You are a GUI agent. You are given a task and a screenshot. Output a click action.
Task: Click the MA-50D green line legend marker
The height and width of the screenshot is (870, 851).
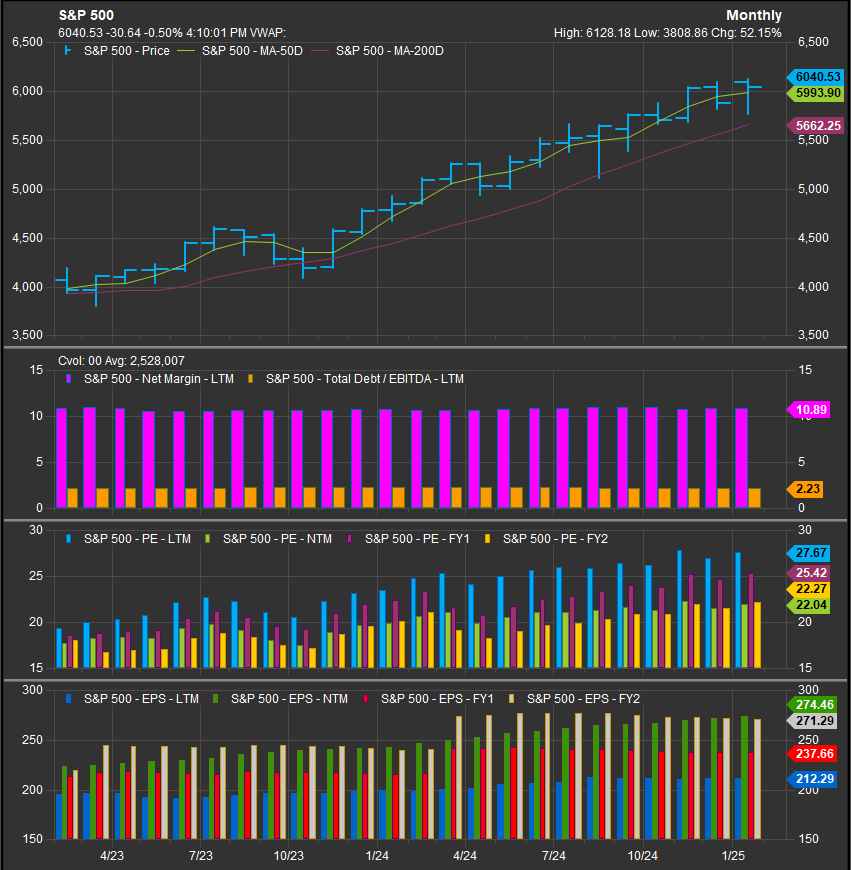(x=186, y=51)
